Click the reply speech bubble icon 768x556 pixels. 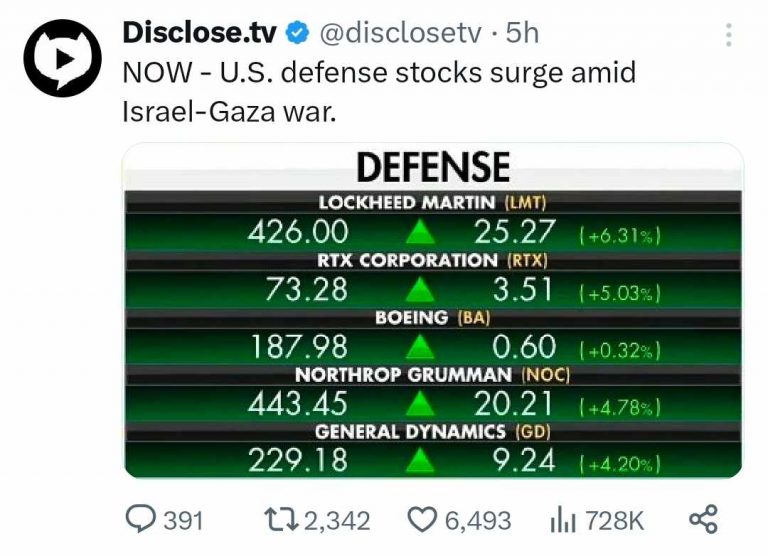click(x=140, y=519)
